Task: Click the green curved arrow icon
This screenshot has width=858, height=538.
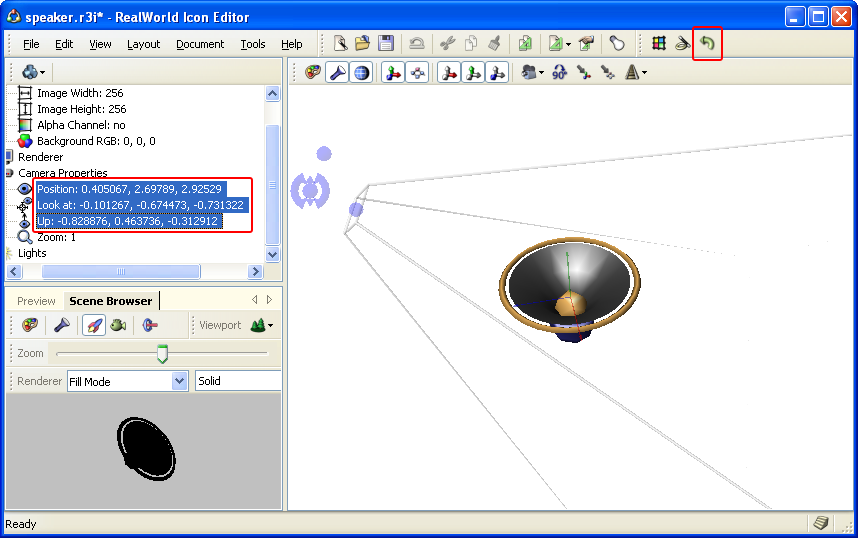Action: click(x=707, y=43)
